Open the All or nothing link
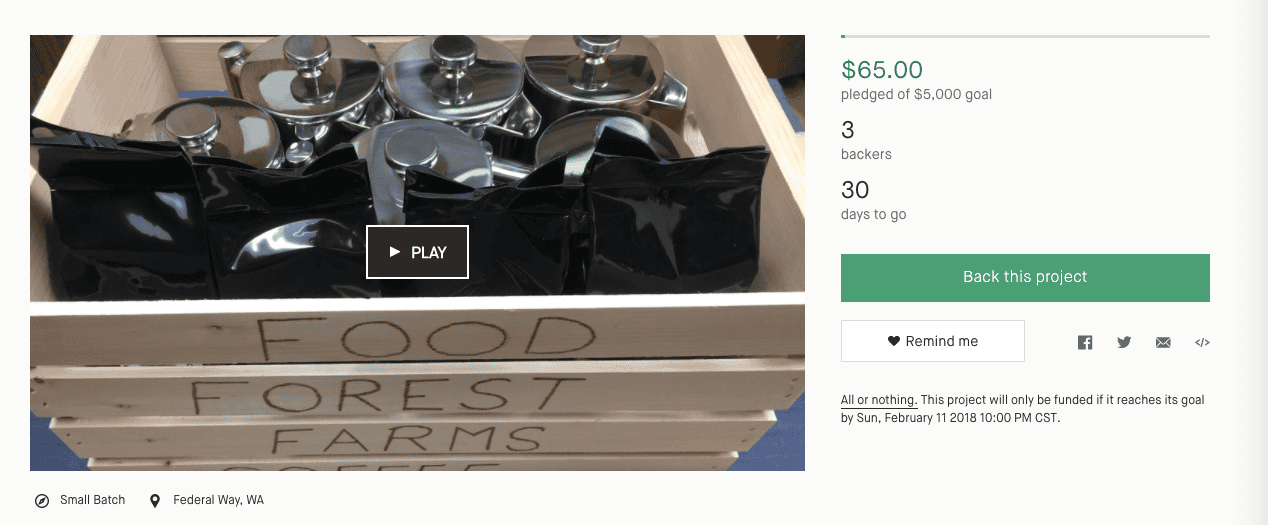 pyautogui.click(x=879, y=400)
